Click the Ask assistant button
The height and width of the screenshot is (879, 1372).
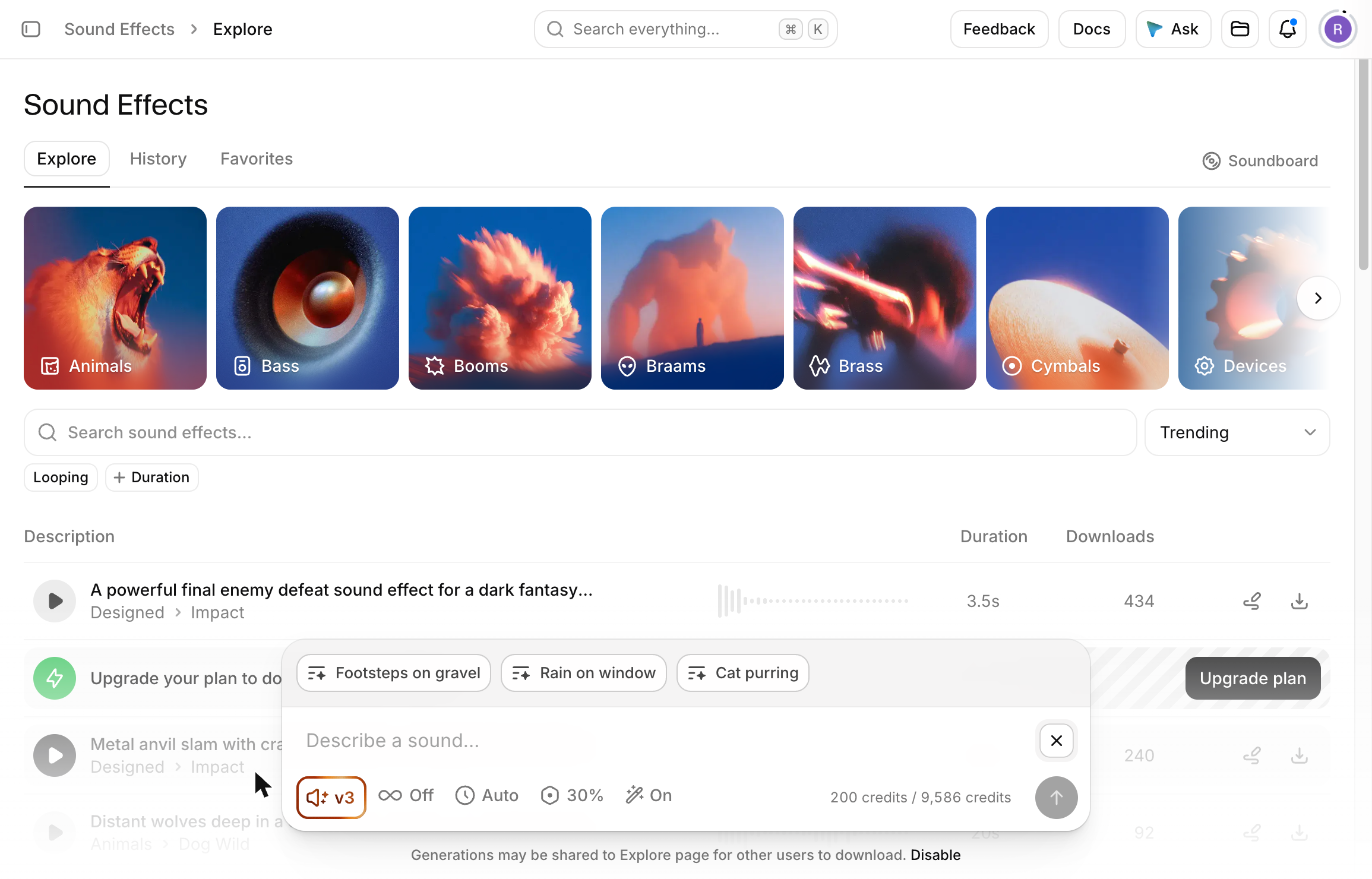1173,29
